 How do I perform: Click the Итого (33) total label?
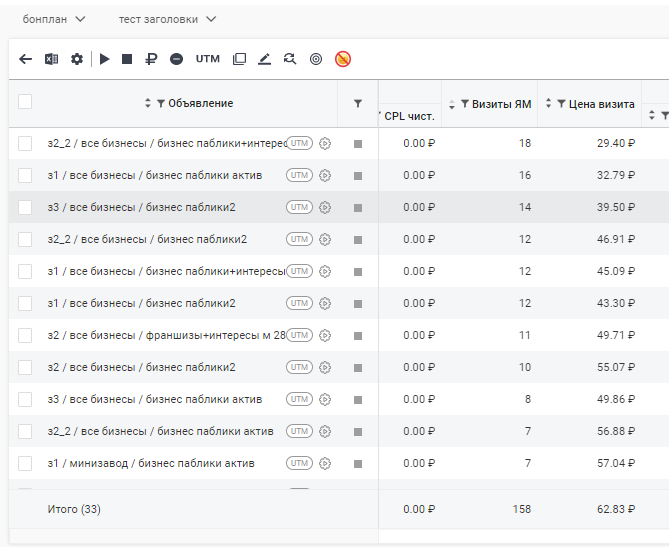[x=74, y=509]
